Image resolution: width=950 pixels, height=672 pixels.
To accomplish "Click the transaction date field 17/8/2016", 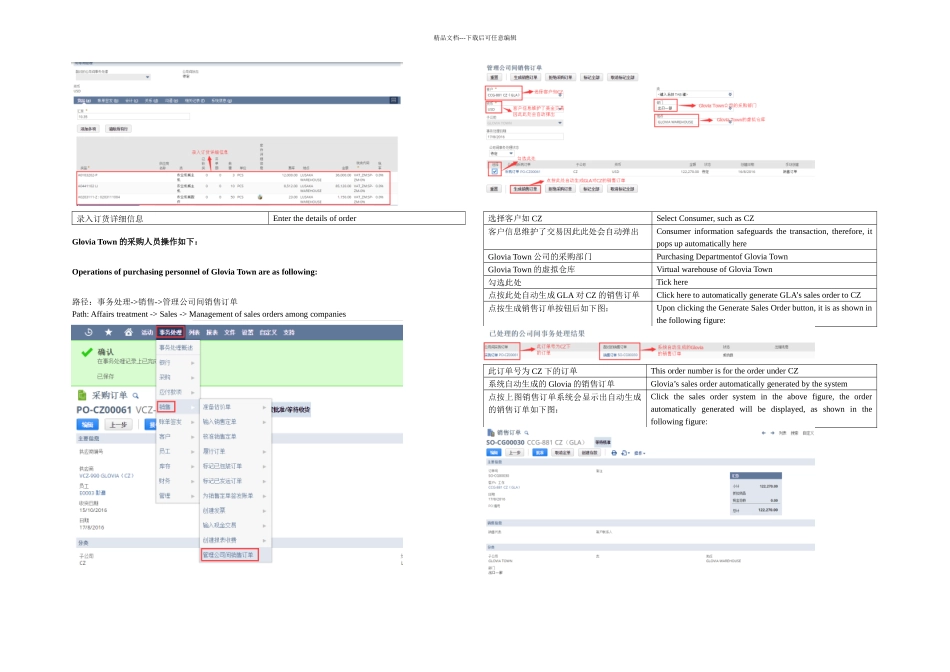I will [x=525, y=137].
